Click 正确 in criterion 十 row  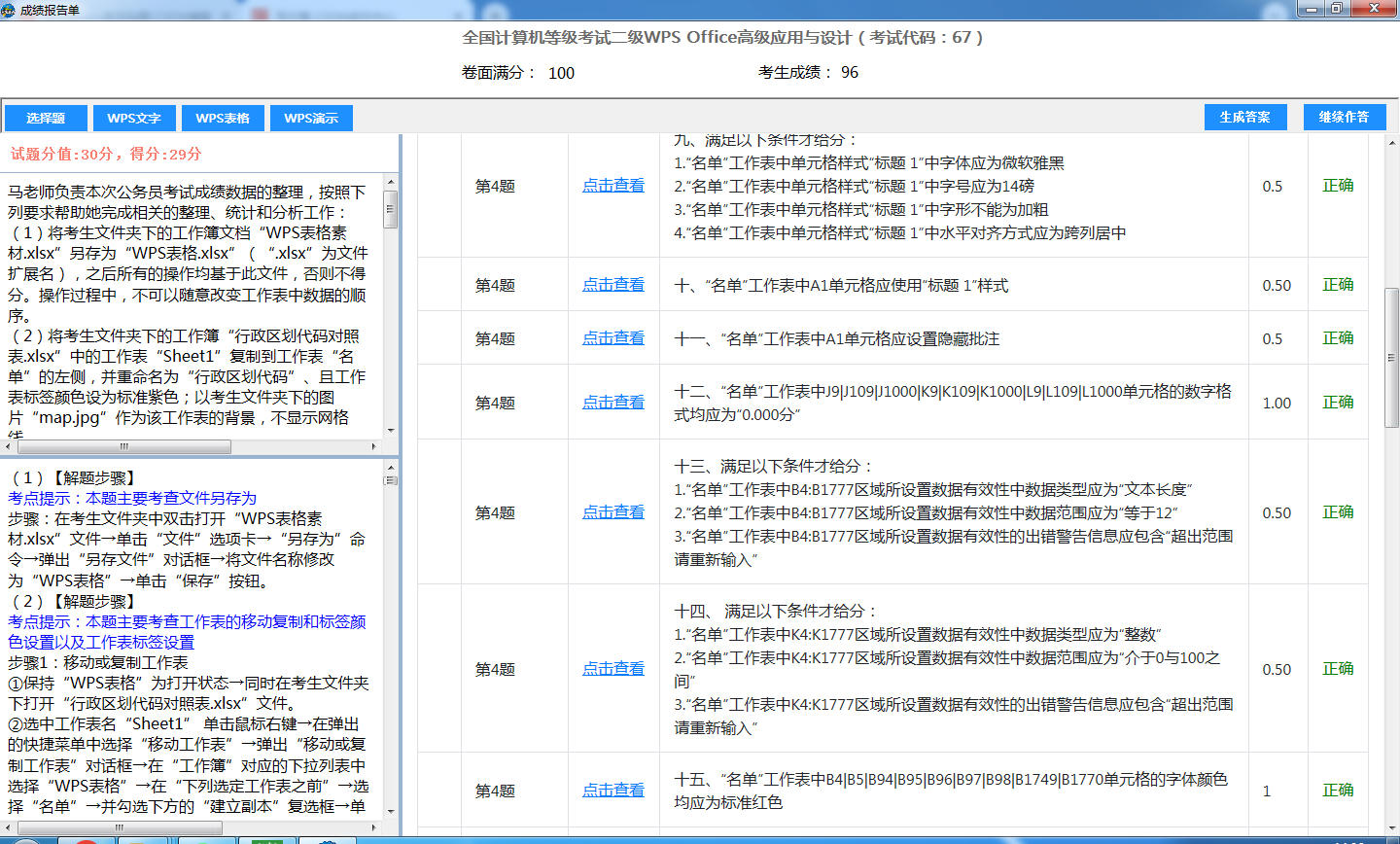pos(1338,285)
